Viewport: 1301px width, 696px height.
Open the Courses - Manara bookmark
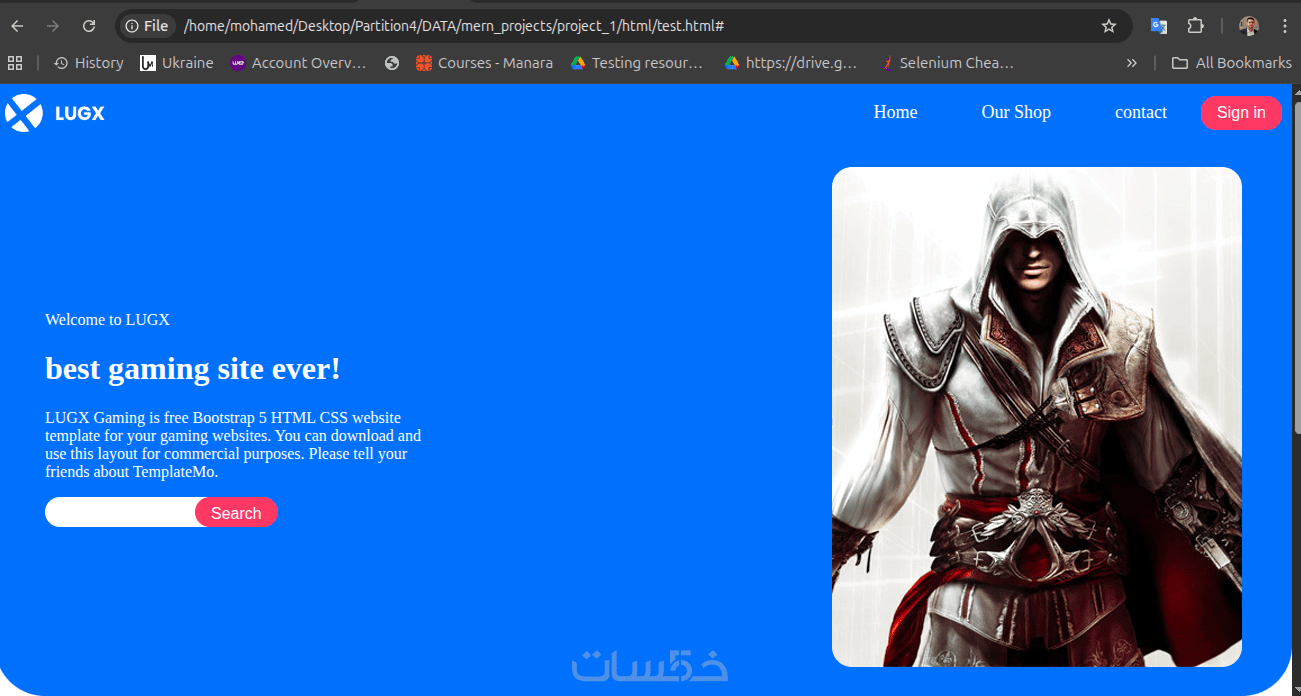[x=484, y=63]
